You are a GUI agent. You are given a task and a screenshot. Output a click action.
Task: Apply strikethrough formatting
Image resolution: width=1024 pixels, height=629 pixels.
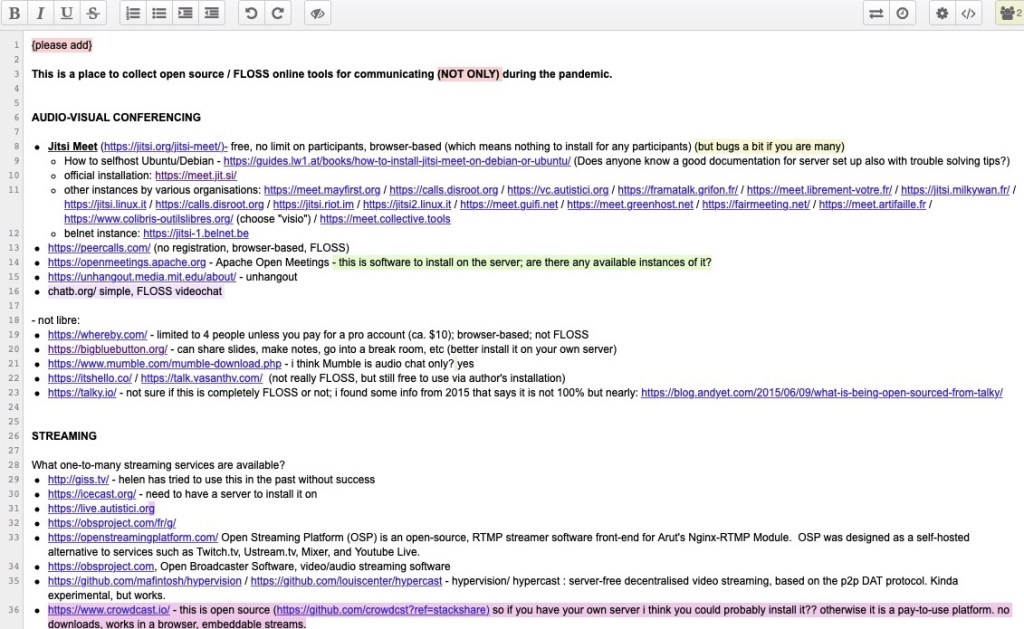[x=93, y=13]
